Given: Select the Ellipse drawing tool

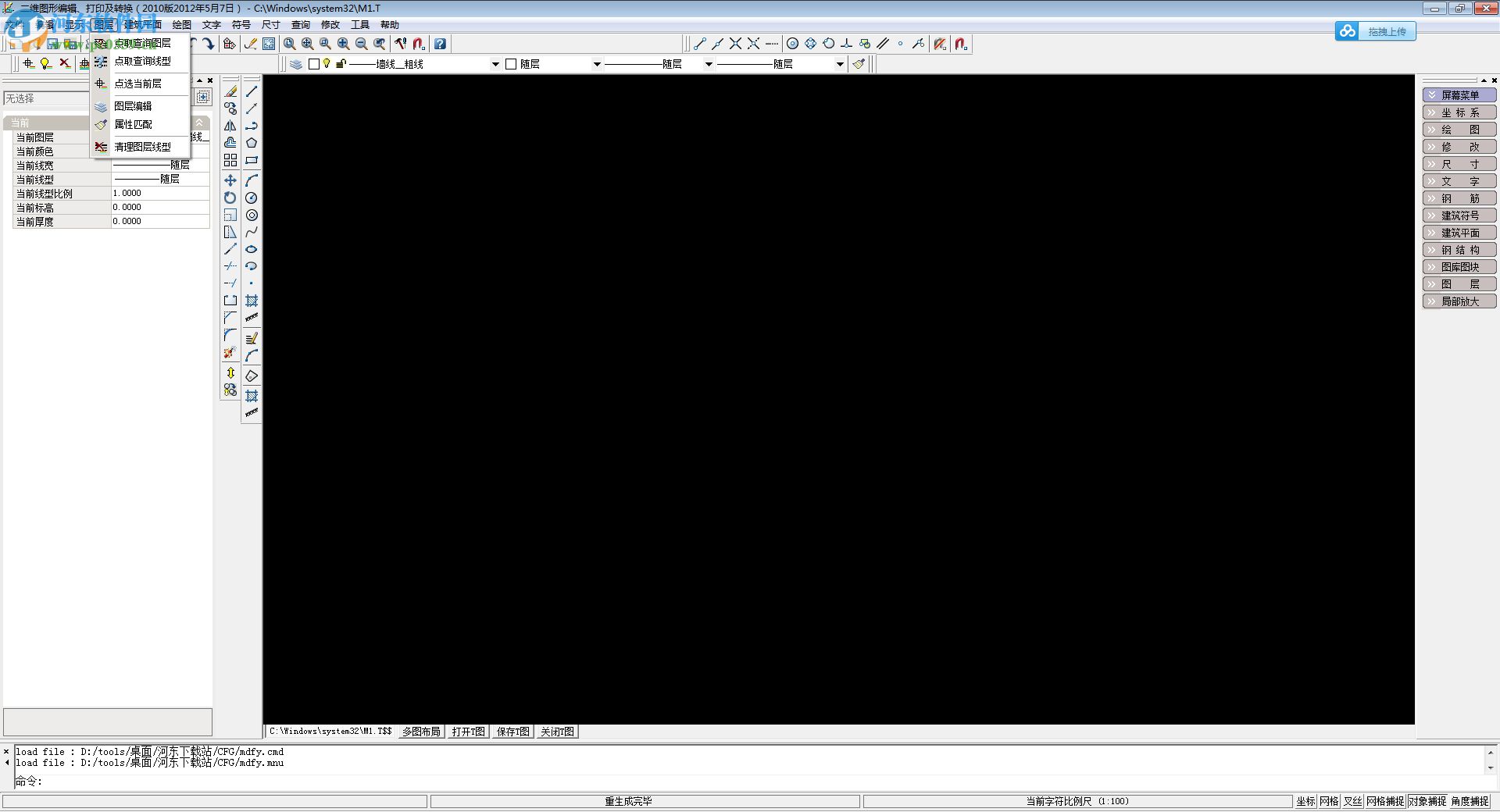Looking at the screenshot, I should click(252, 249).
